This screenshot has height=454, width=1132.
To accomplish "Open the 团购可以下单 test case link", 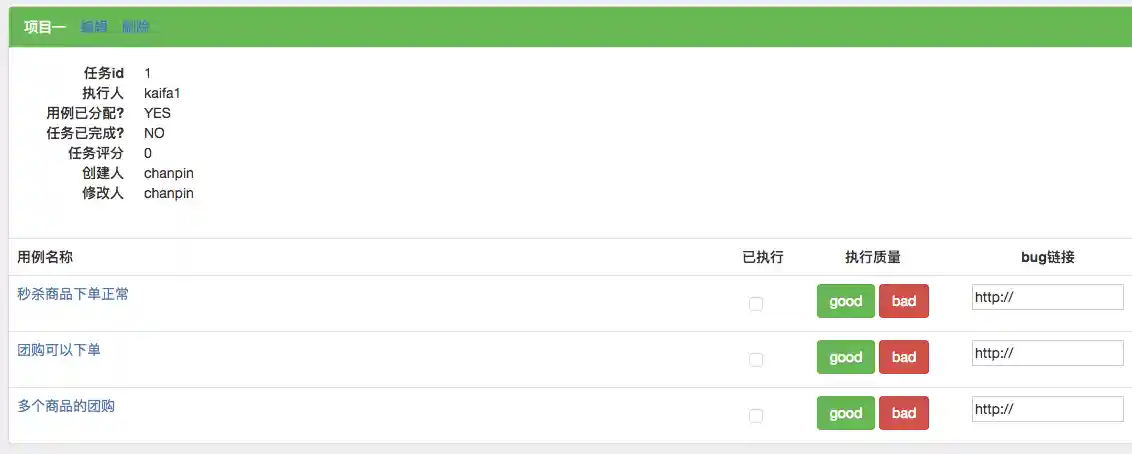I will click(x=59, y=350).
